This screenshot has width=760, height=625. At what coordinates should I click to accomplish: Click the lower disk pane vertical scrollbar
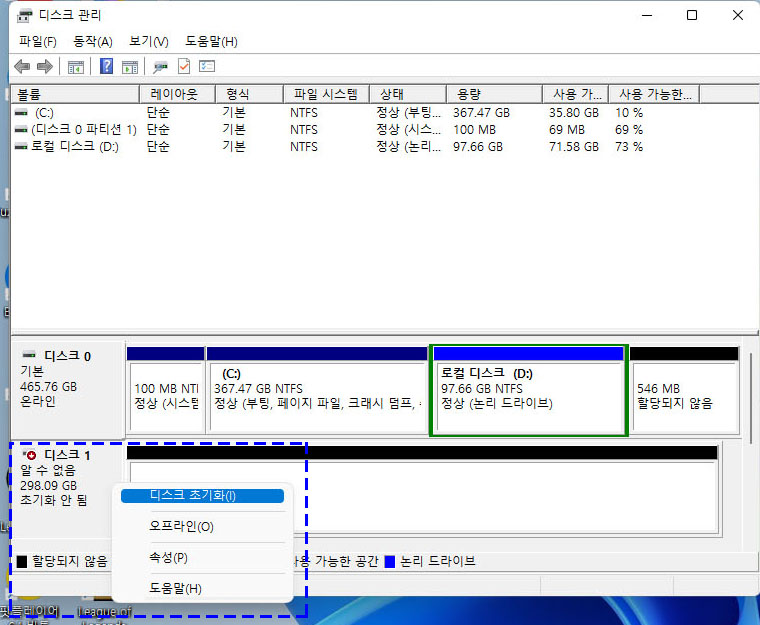tap(751, 398)
